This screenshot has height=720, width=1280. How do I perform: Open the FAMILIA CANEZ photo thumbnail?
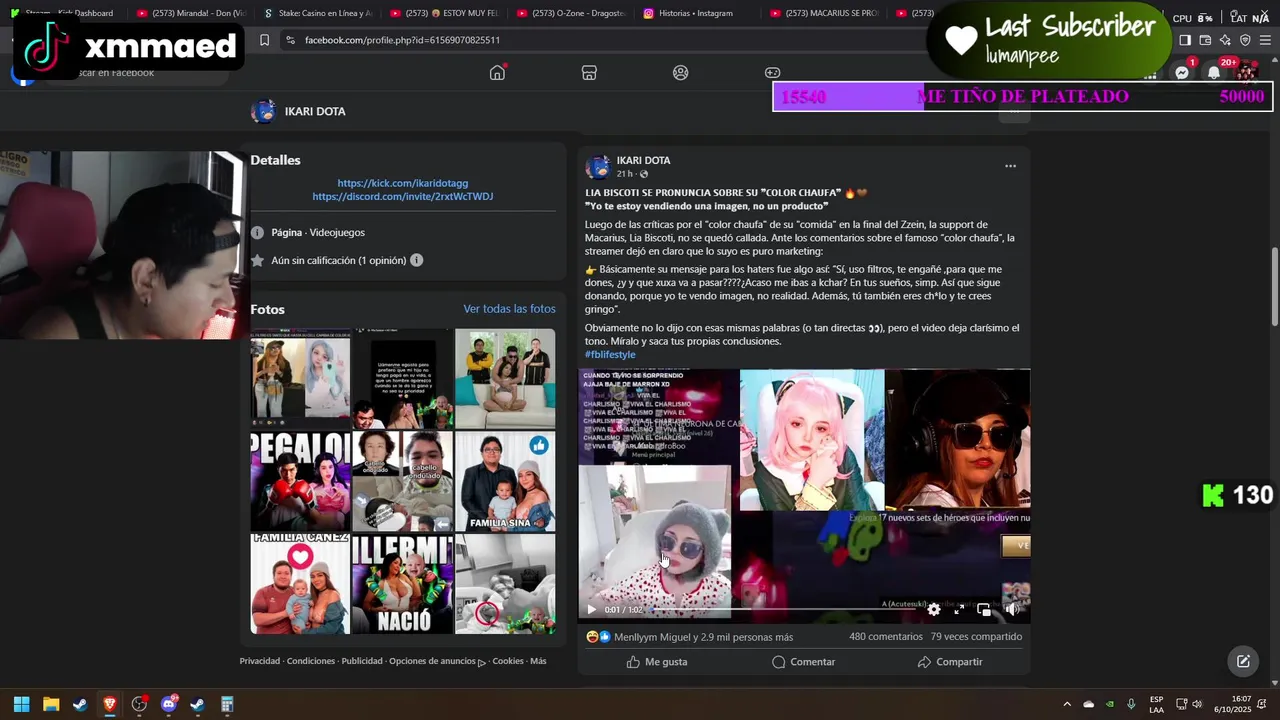click(300, 584)
